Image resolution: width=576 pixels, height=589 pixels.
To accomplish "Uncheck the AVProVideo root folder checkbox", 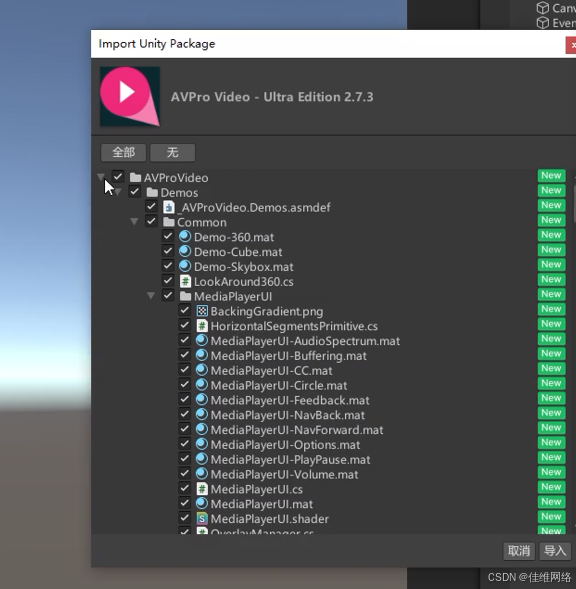I will click(118, 177).
